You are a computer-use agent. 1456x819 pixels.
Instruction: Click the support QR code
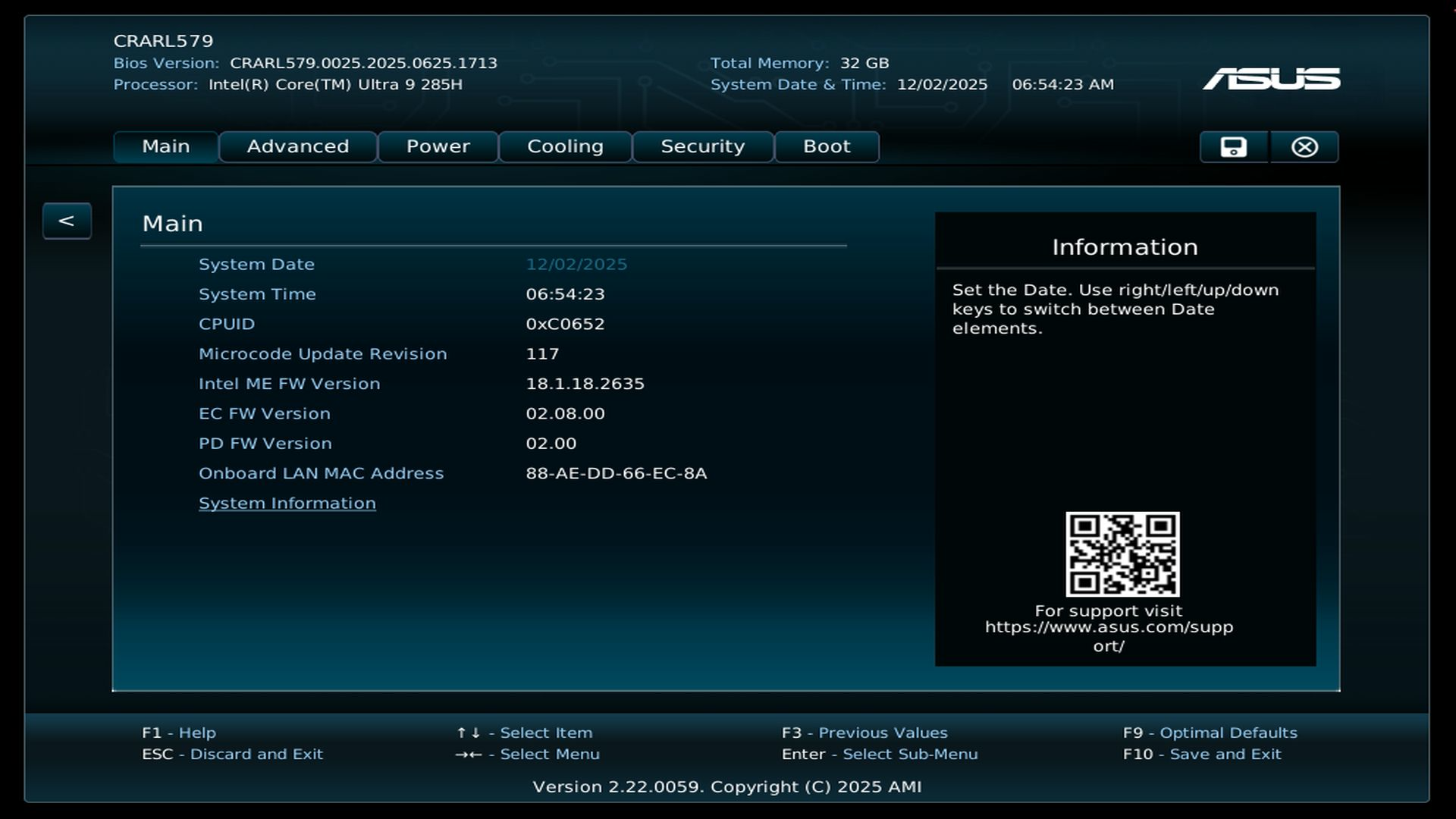pyautogui.click(x=1122, y=554)
